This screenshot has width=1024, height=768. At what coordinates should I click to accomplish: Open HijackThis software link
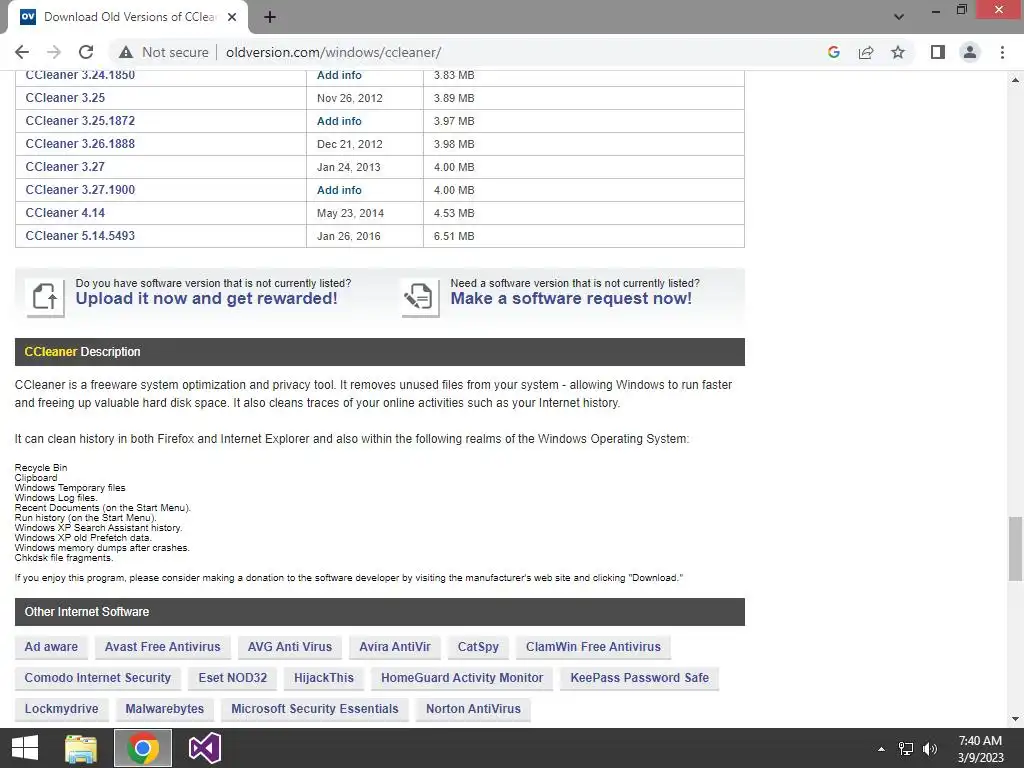(x=324, y=678)
